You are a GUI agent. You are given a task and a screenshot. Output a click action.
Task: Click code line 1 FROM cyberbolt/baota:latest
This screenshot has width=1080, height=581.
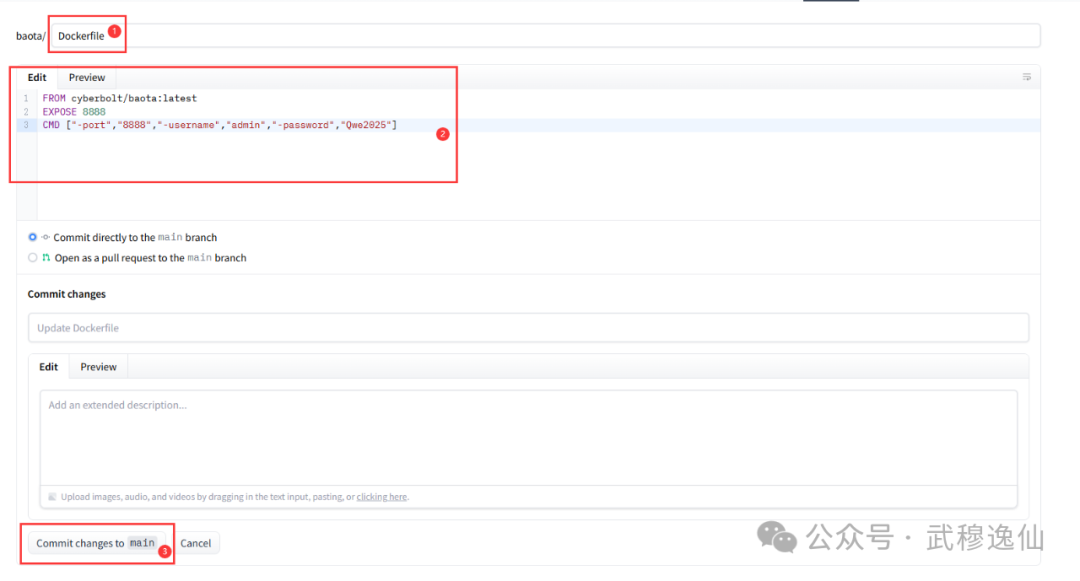click(120, 98)
